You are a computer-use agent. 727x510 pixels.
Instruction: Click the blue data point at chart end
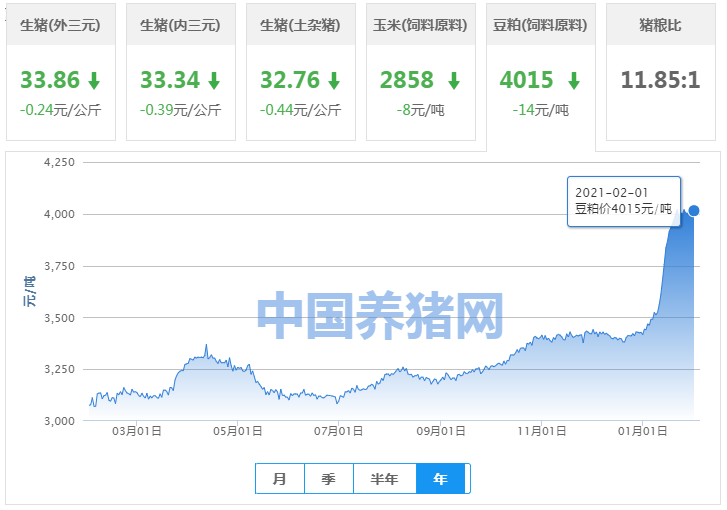694,210
